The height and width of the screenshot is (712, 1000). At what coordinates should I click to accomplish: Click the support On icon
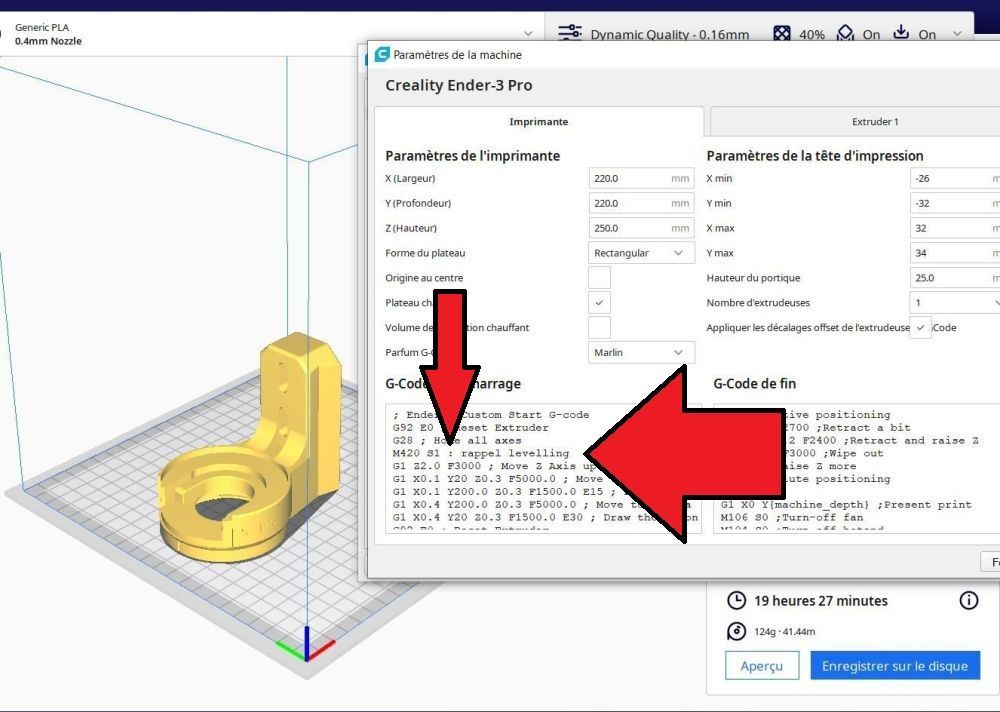845,33
